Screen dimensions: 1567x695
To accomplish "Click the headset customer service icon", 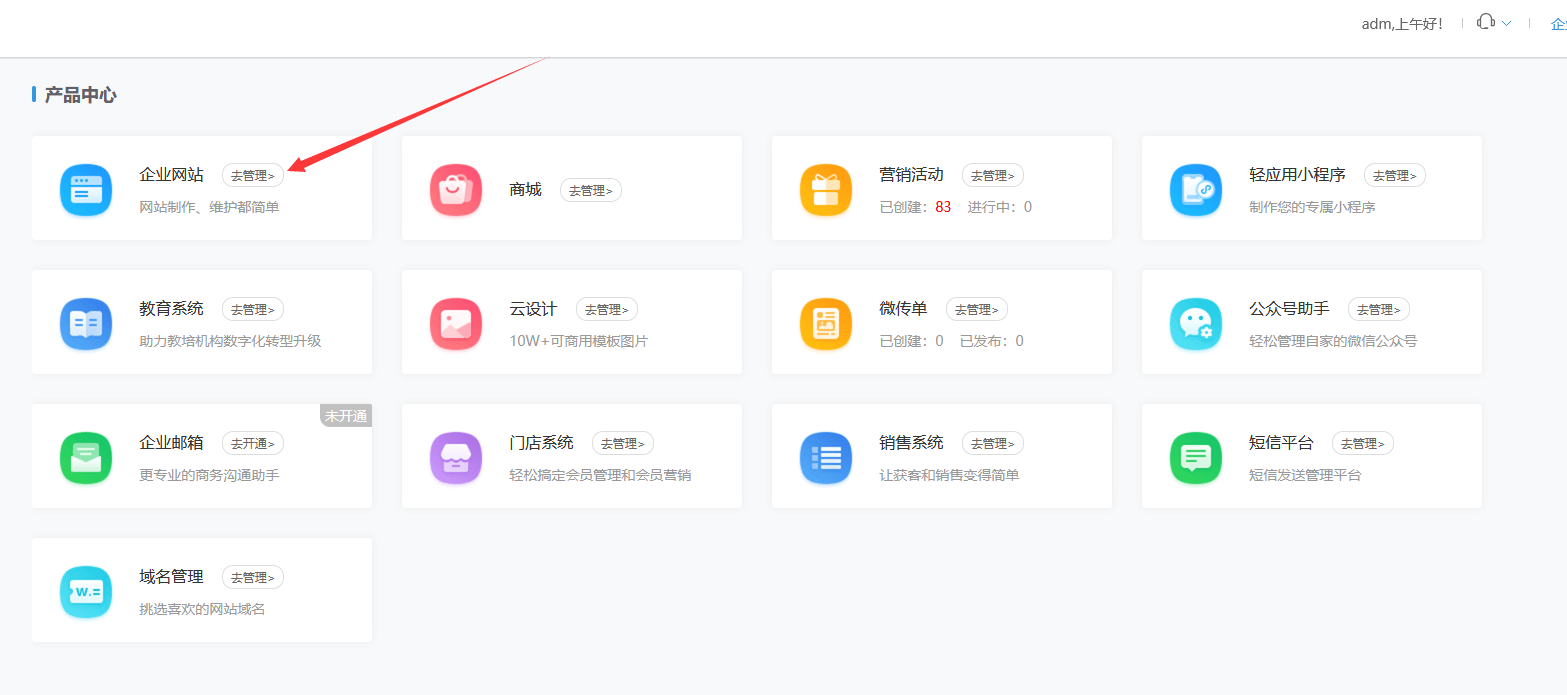I will 1486,22.
